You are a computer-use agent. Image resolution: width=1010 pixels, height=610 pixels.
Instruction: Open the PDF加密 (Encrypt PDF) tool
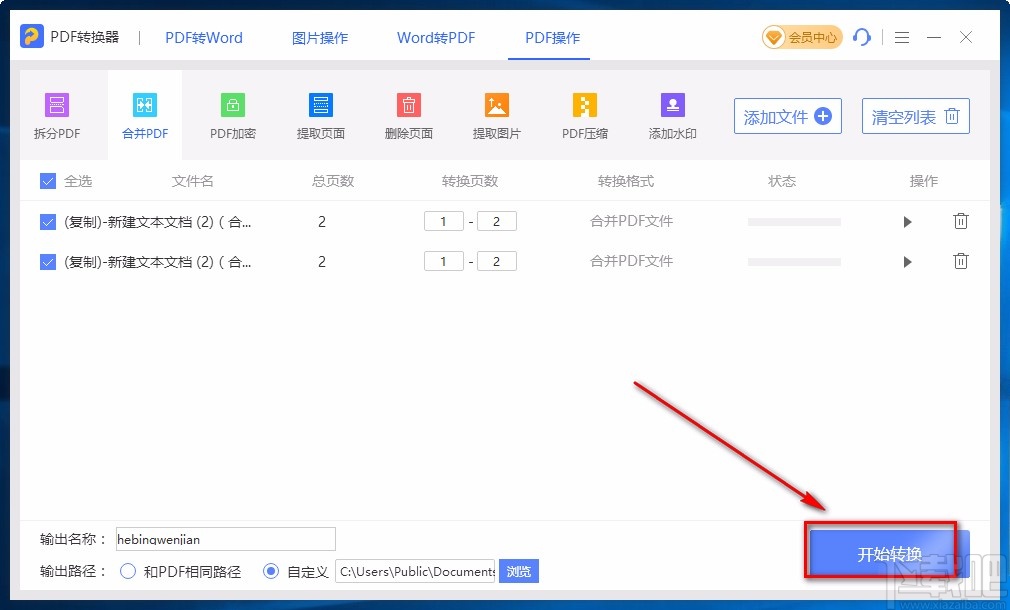pos(232,113)
